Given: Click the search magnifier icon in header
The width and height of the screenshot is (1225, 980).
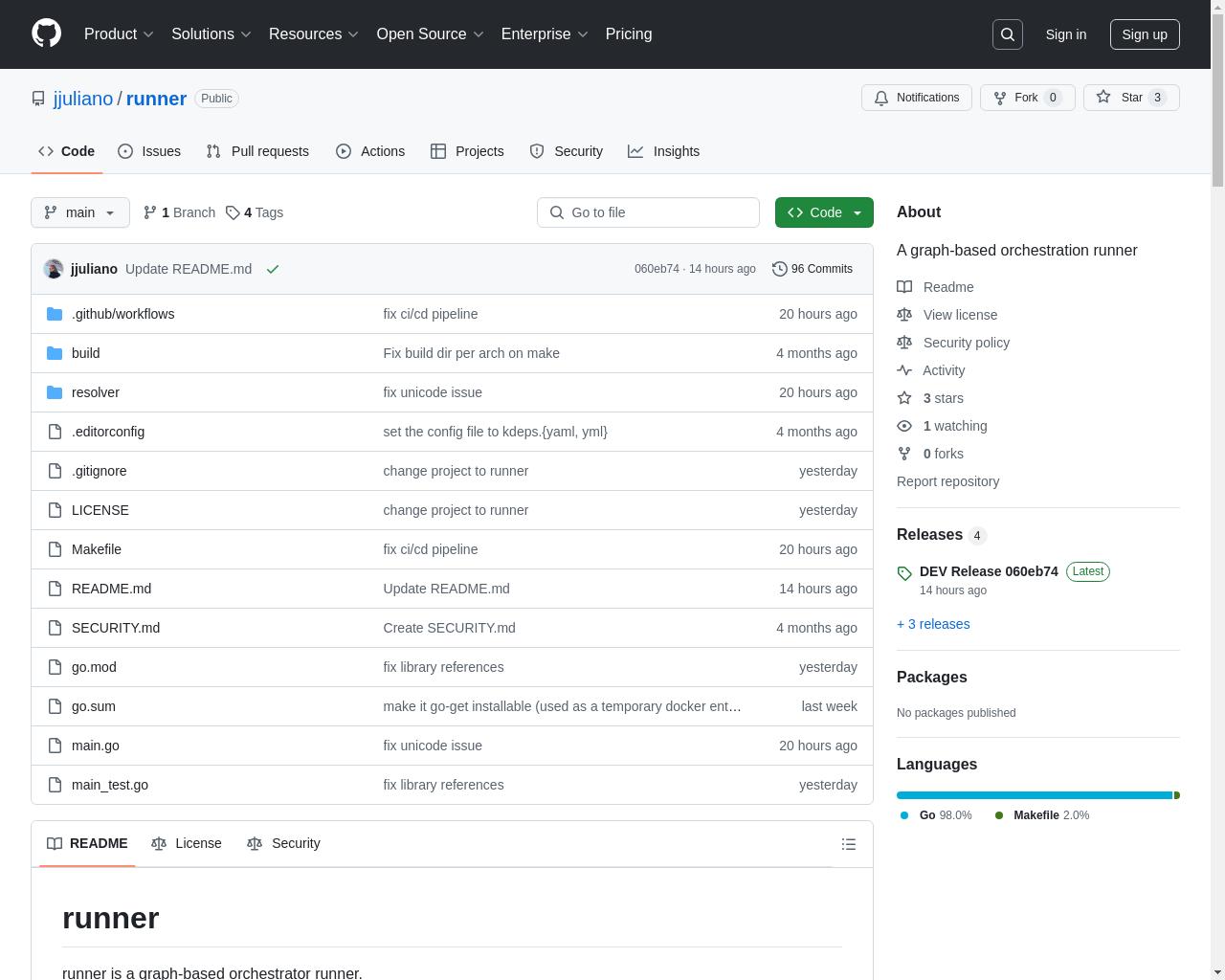Looking at the screenshot, I should [1008, 34].
